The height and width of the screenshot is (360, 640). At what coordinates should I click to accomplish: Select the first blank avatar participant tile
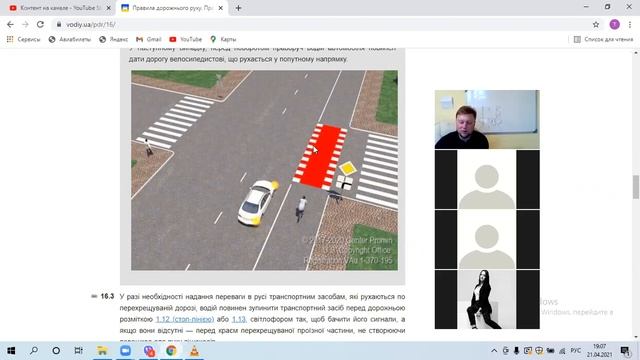pyautogui.click(x=487, y=179)
